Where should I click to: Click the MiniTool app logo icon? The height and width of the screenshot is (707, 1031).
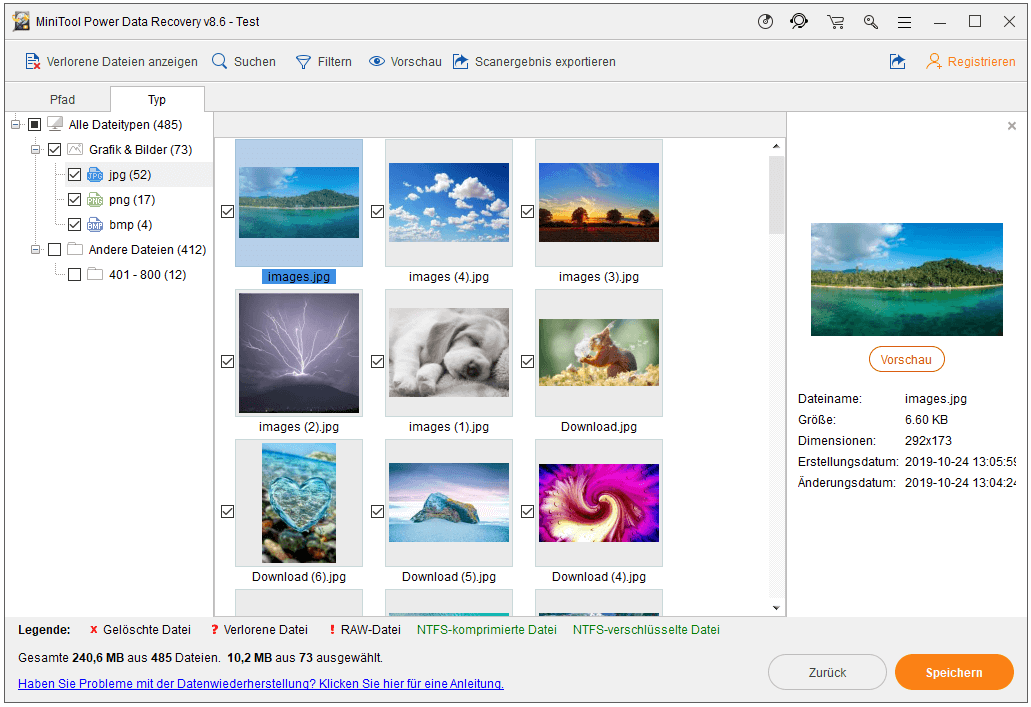[x=21, y=22]
